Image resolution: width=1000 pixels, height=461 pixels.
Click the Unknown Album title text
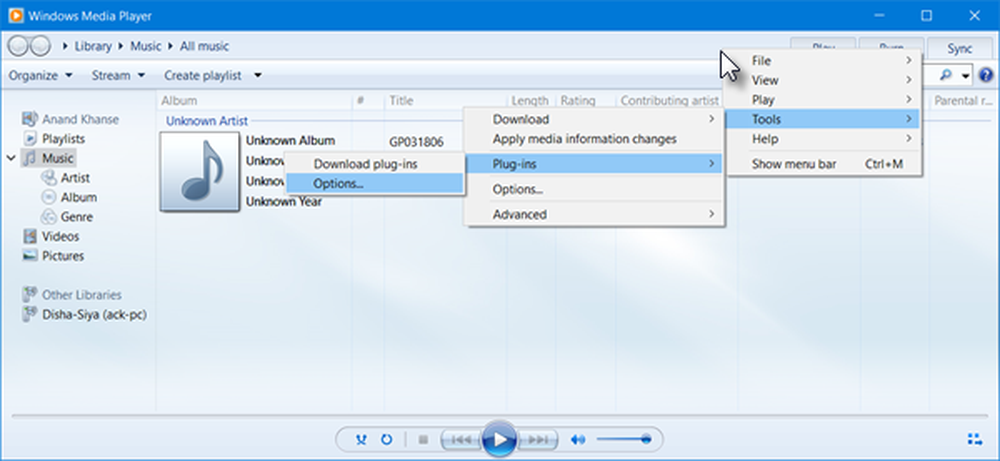point(290,141)
